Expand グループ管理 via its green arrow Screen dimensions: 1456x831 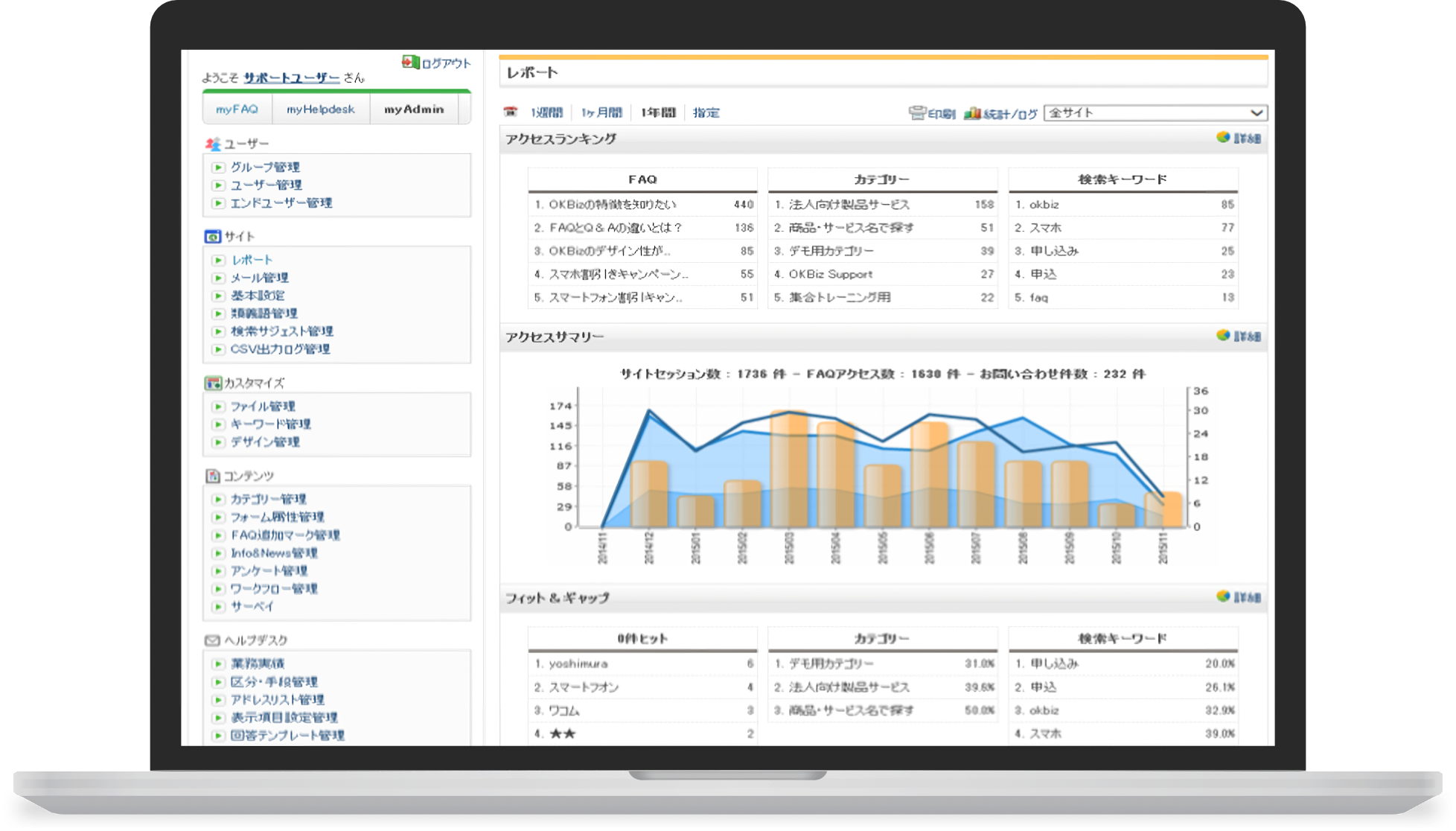[x=218, y=167]
